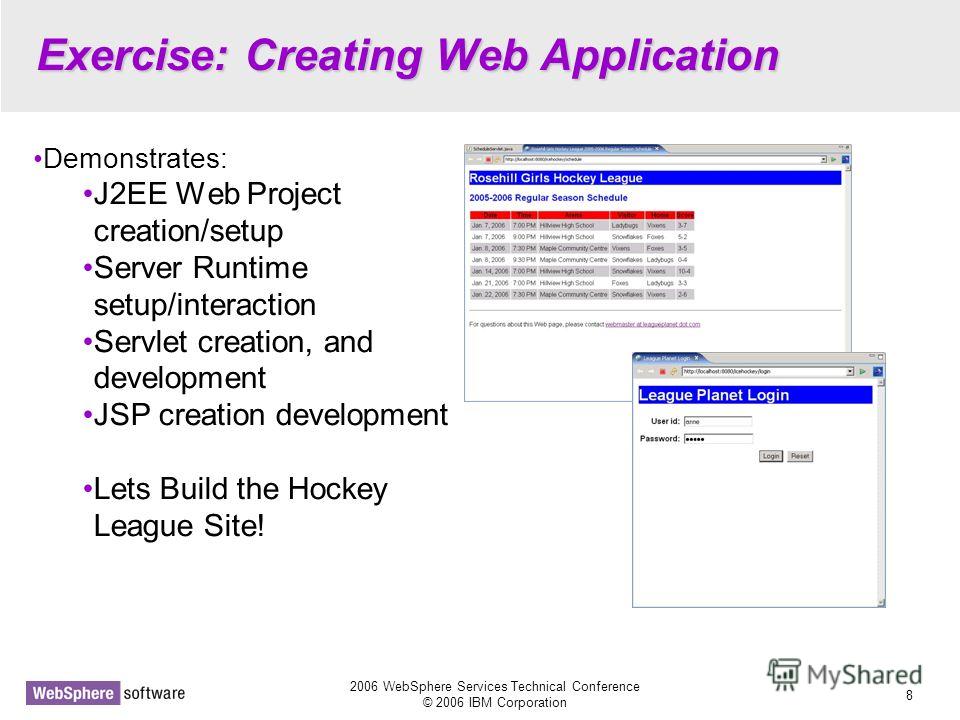Click back arrow in League Planet Login browser
Screen dimensions: 960x720
tap(640, 372)
